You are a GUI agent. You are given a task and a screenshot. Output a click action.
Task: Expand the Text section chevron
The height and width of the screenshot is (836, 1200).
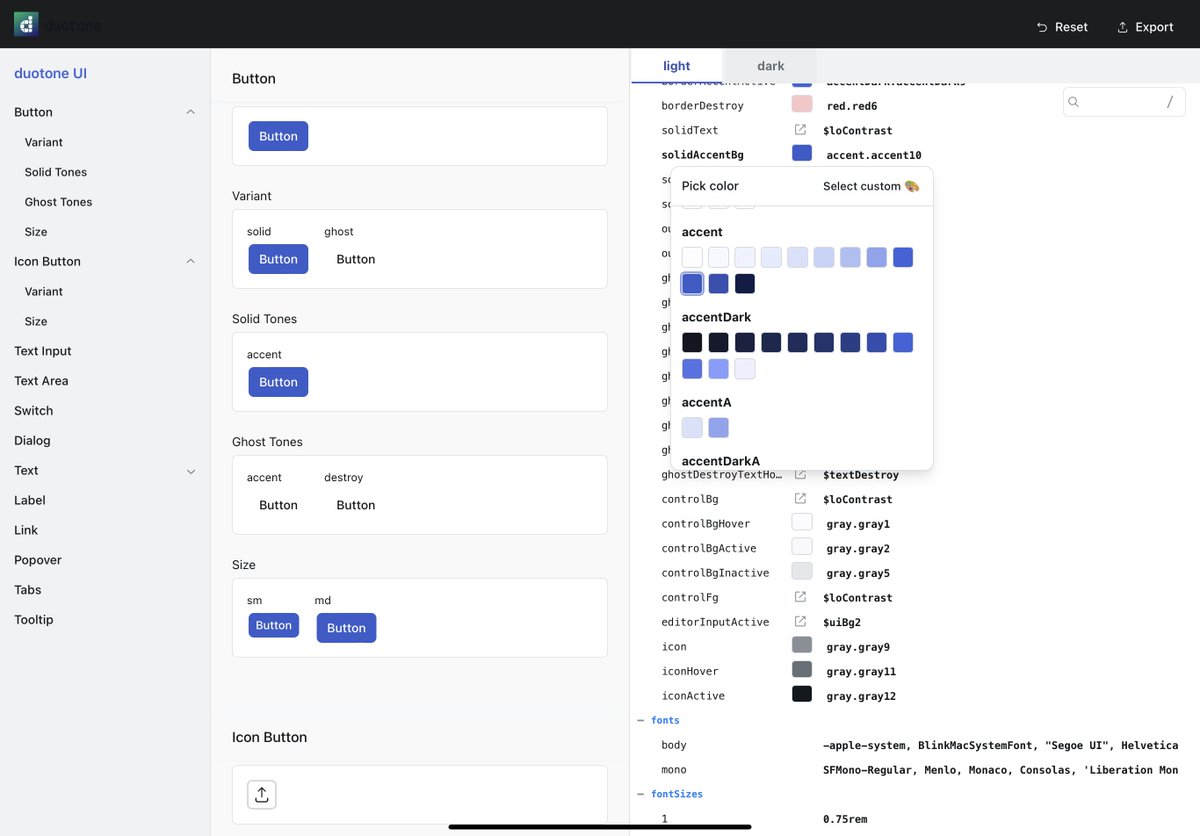click(x=190, y=471)
